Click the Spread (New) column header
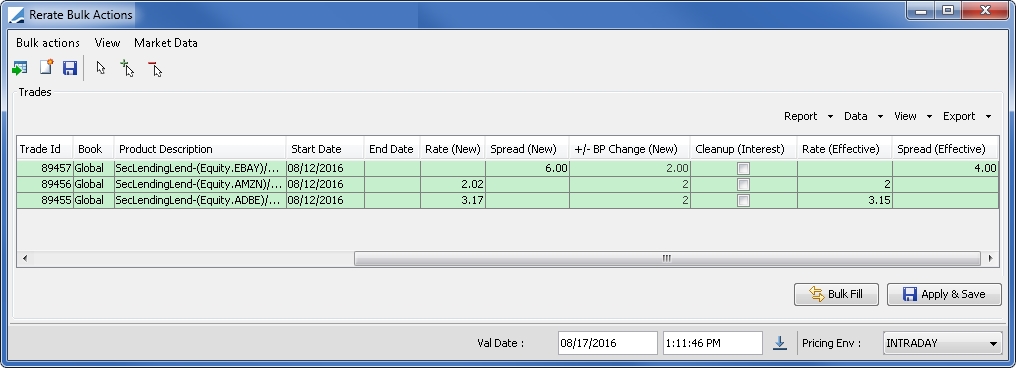The width and height of the screenshot is (1016, 368). [527, 149]
